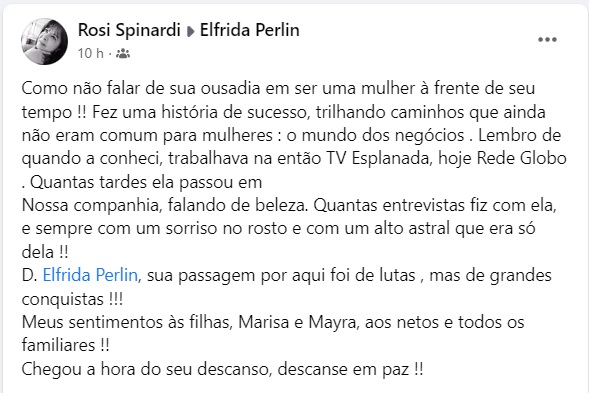This screenshot has height=397, width=589.
Task: Open the three-dot post options menu
Action: pyautogui.click(x=547, y=39)
